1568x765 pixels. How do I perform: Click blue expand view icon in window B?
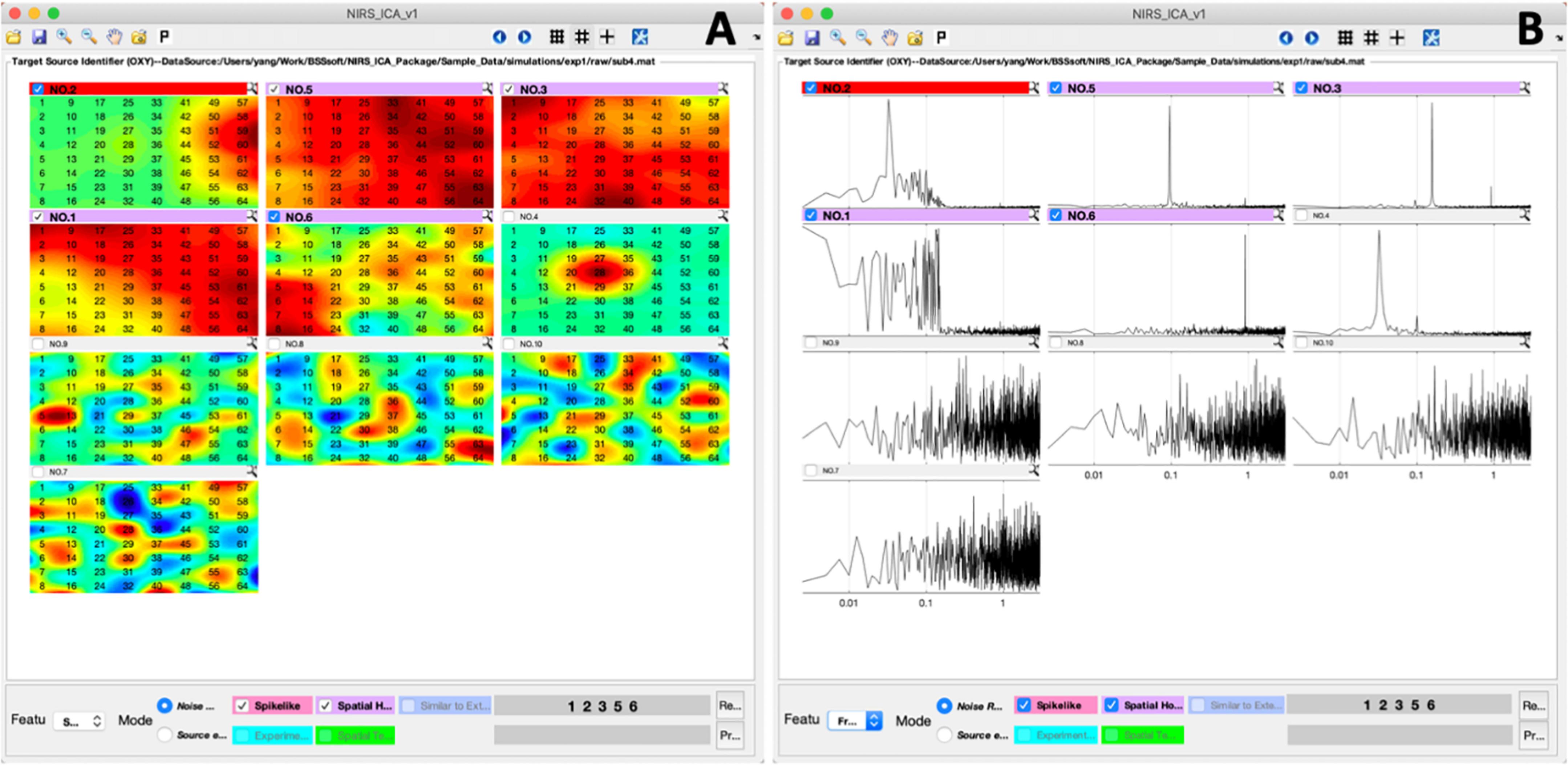[x=1431, y=38]
